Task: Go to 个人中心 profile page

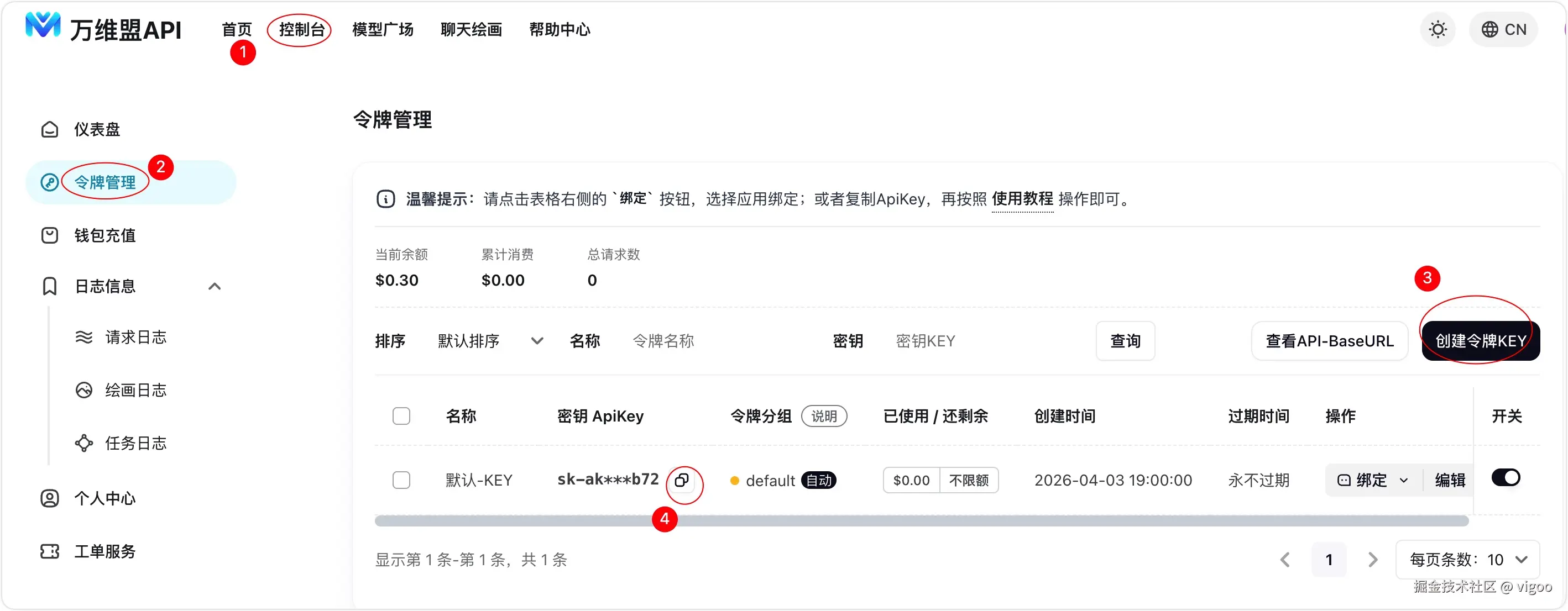Action: pyautogui.click(x=104, y=498)
